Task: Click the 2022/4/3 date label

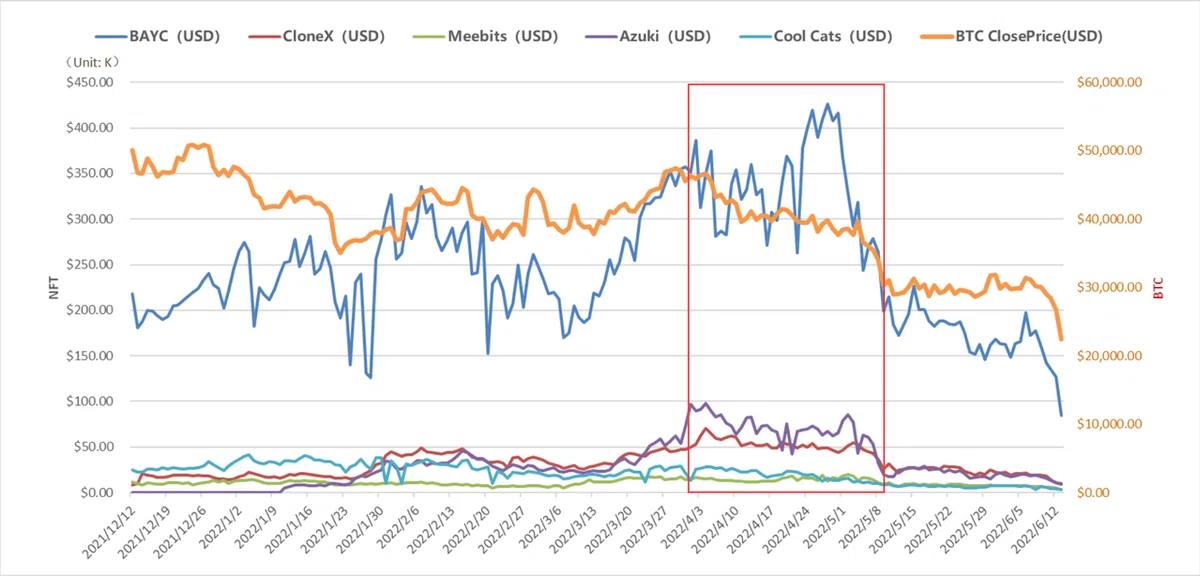Action: (682, 529)
